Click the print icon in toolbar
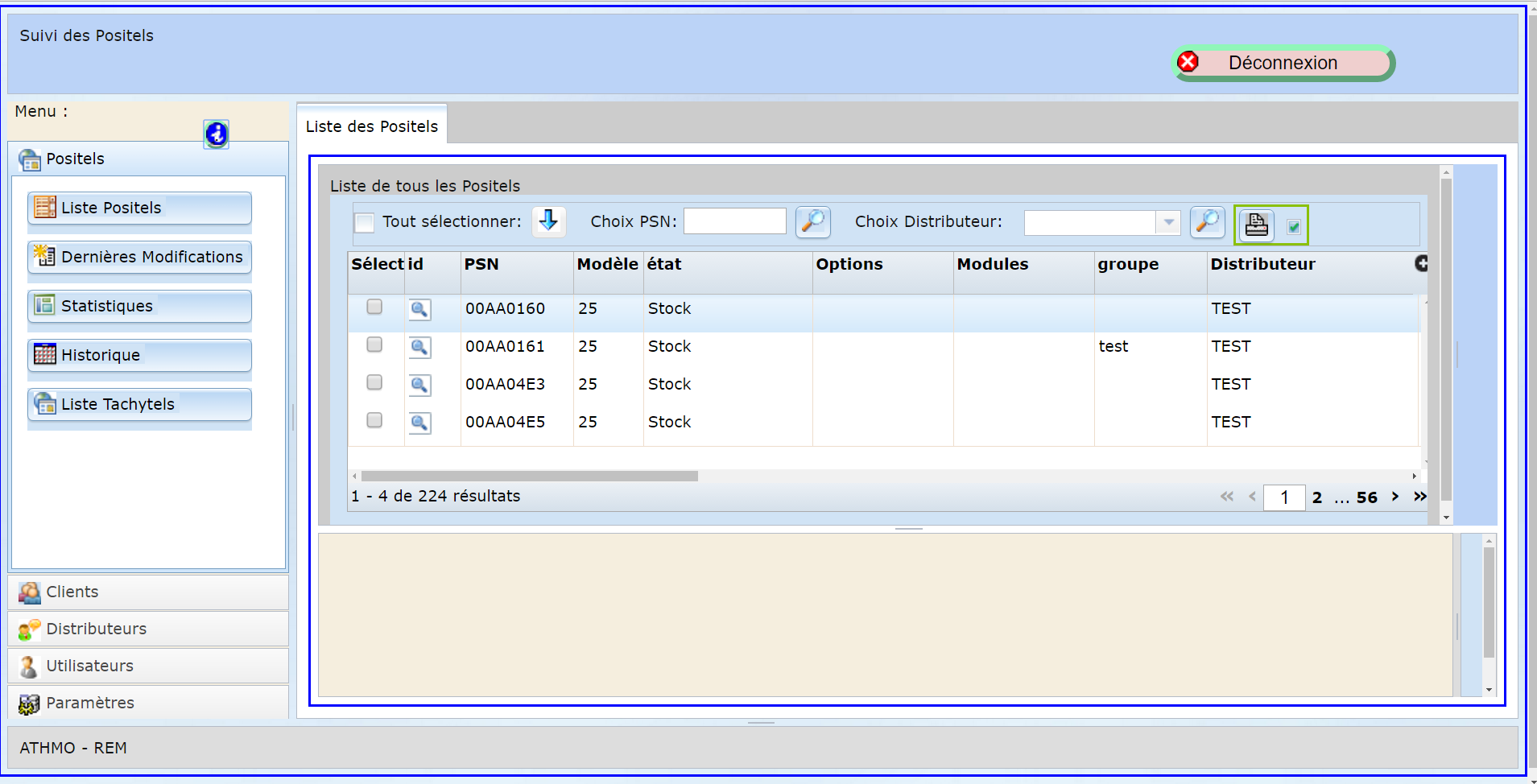 [1256, 225]
